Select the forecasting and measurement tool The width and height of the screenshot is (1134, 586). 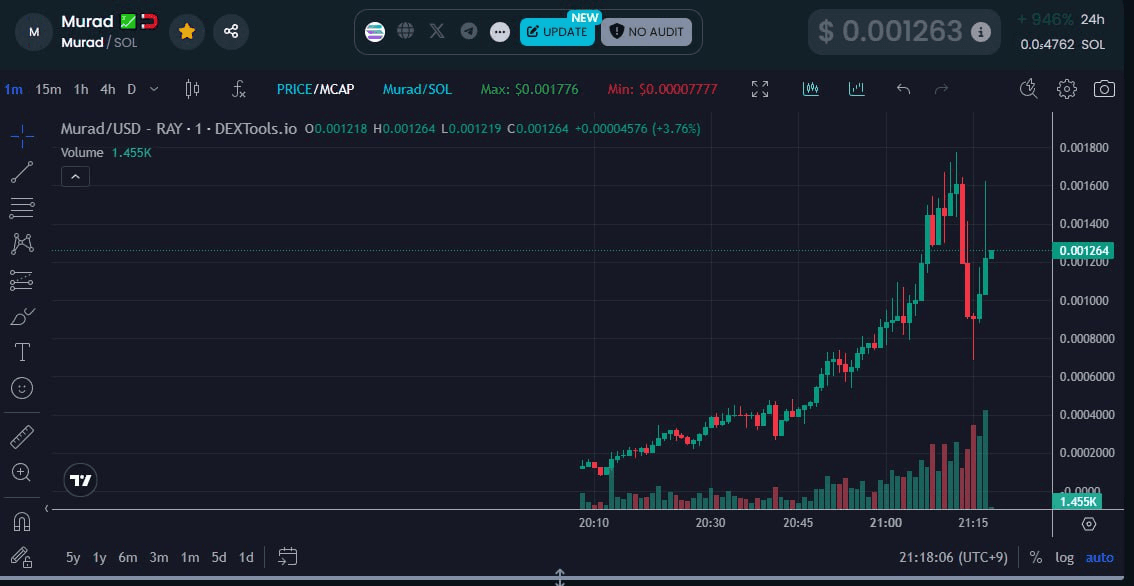pyautogui.click(x=22, y=280)
